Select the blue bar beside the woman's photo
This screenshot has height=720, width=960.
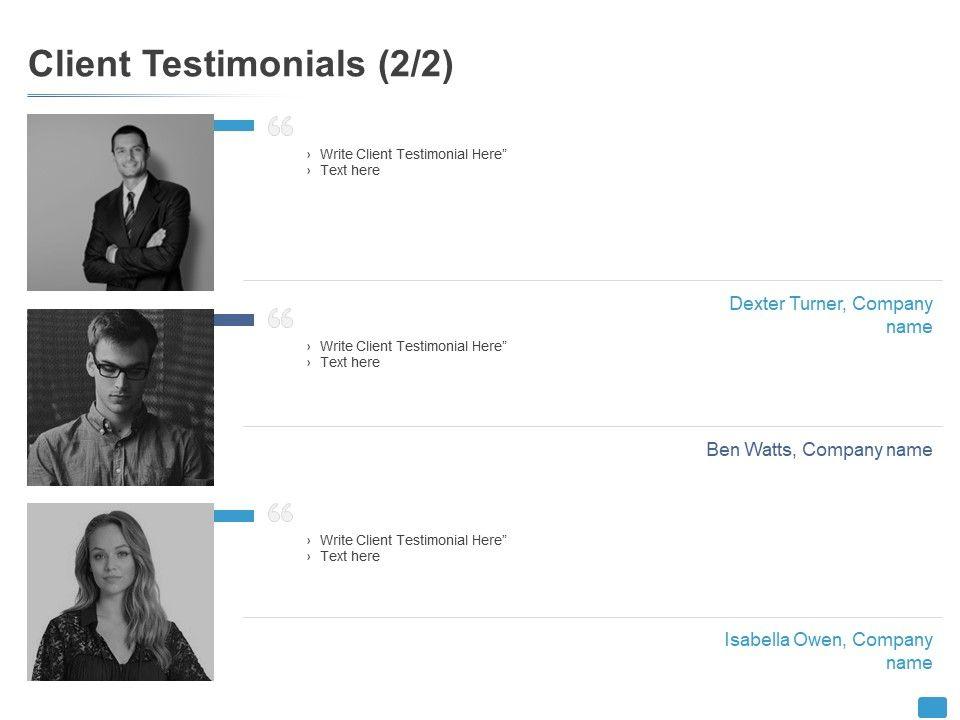234,515
